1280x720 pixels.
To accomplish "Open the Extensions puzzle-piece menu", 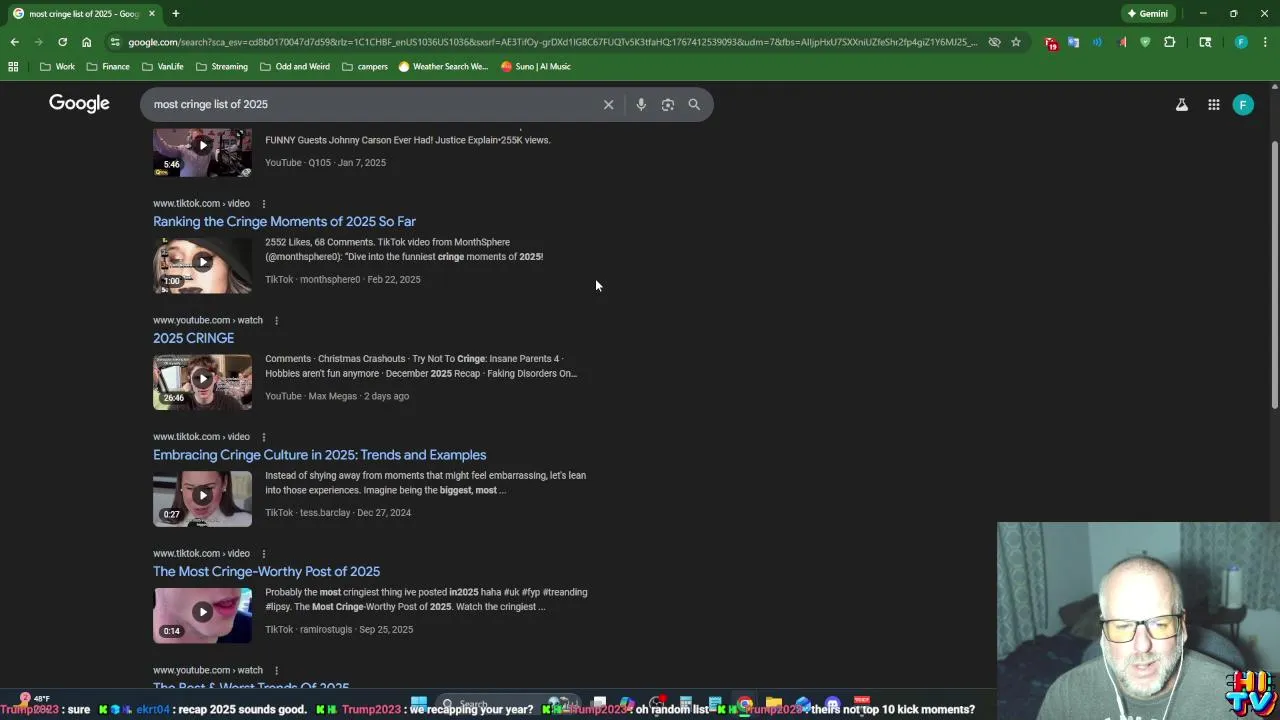I will coord(1169,42).
